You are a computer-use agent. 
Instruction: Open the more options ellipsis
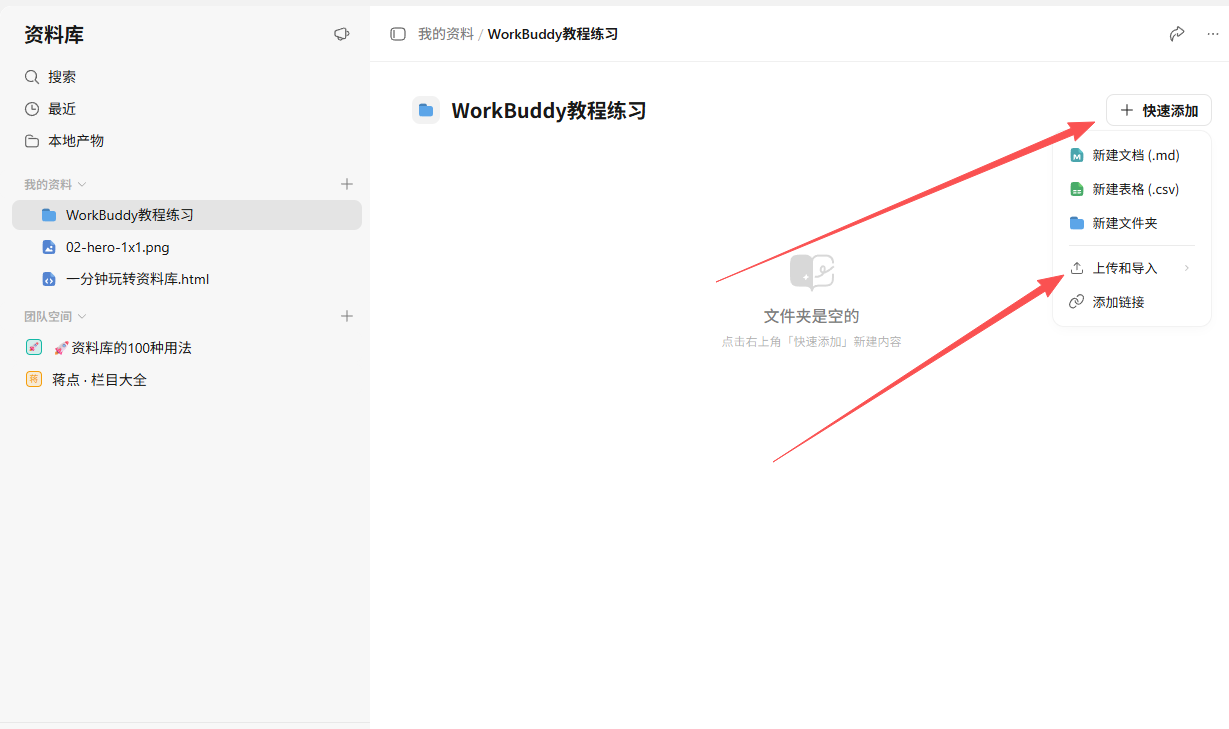coord(1213,34)
